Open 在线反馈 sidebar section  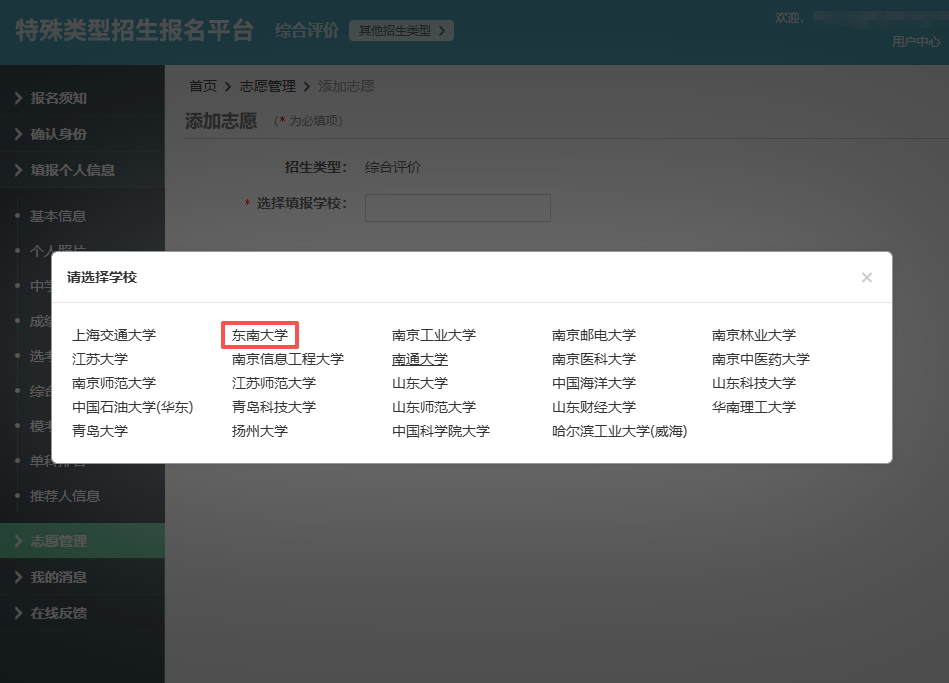point(82,613)
